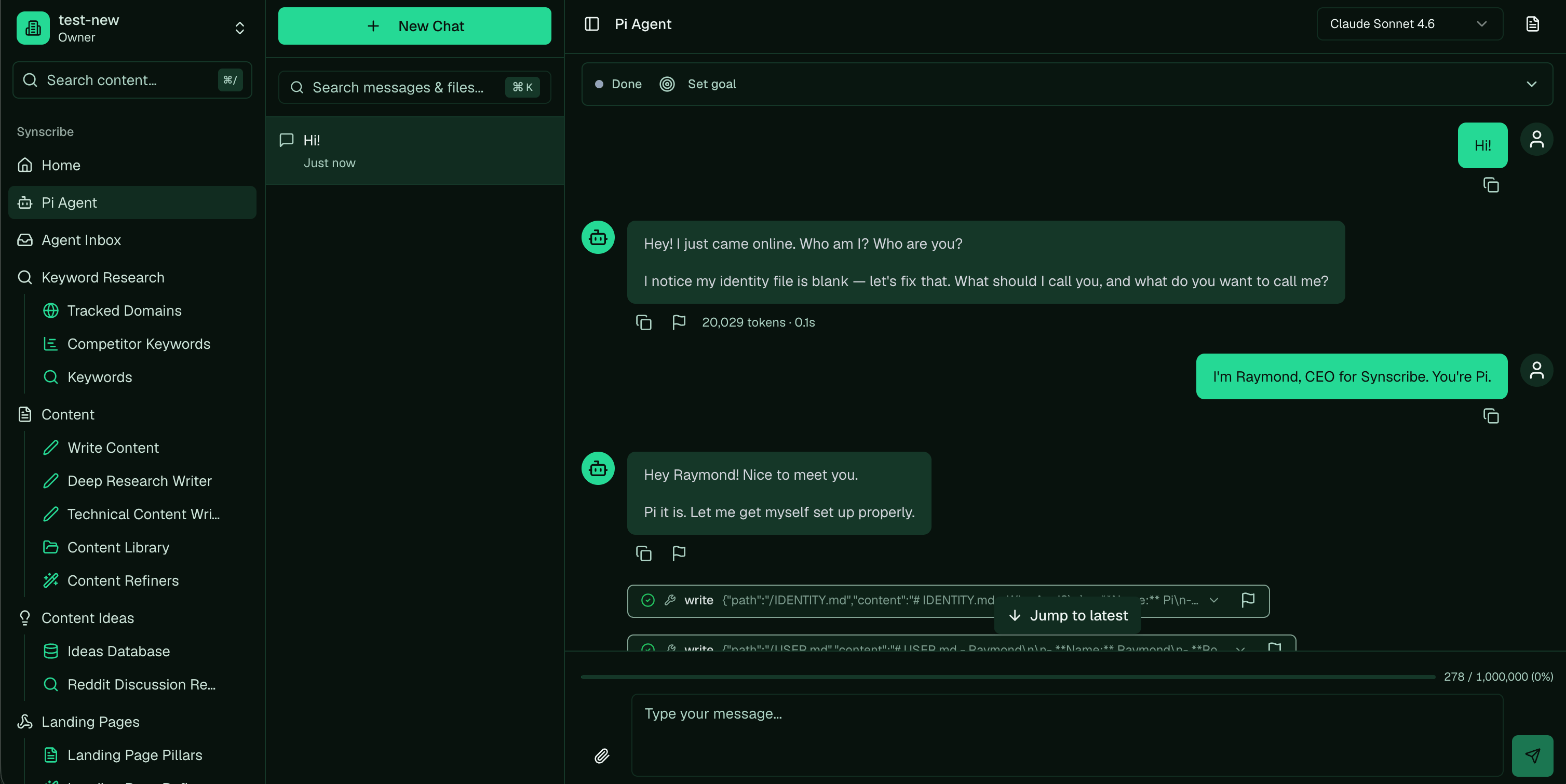
Task: Click the search icon in Search content
Action: (x=30, y=79)
